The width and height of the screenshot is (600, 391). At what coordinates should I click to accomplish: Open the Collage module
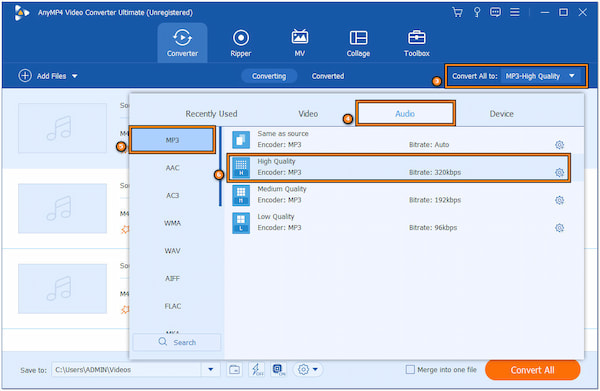pyautogui.click(x=358, y=43)
